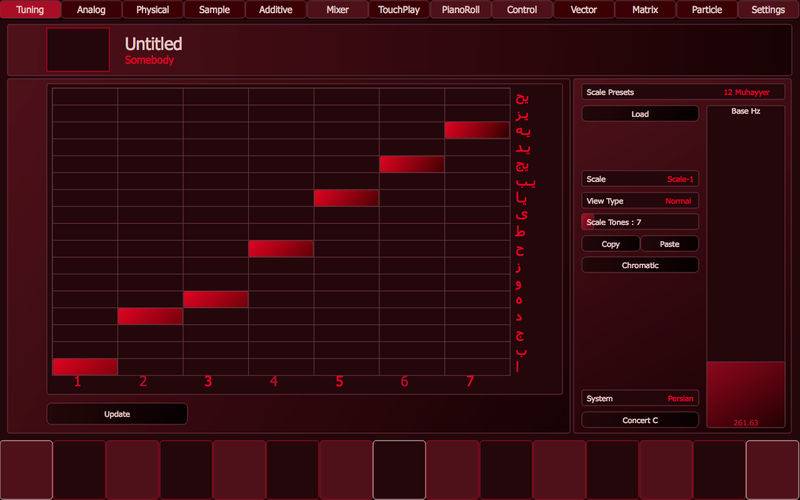The image size is (800, 500).
Task: Click the 12 Muhayyer preset name
Action: 746,92
